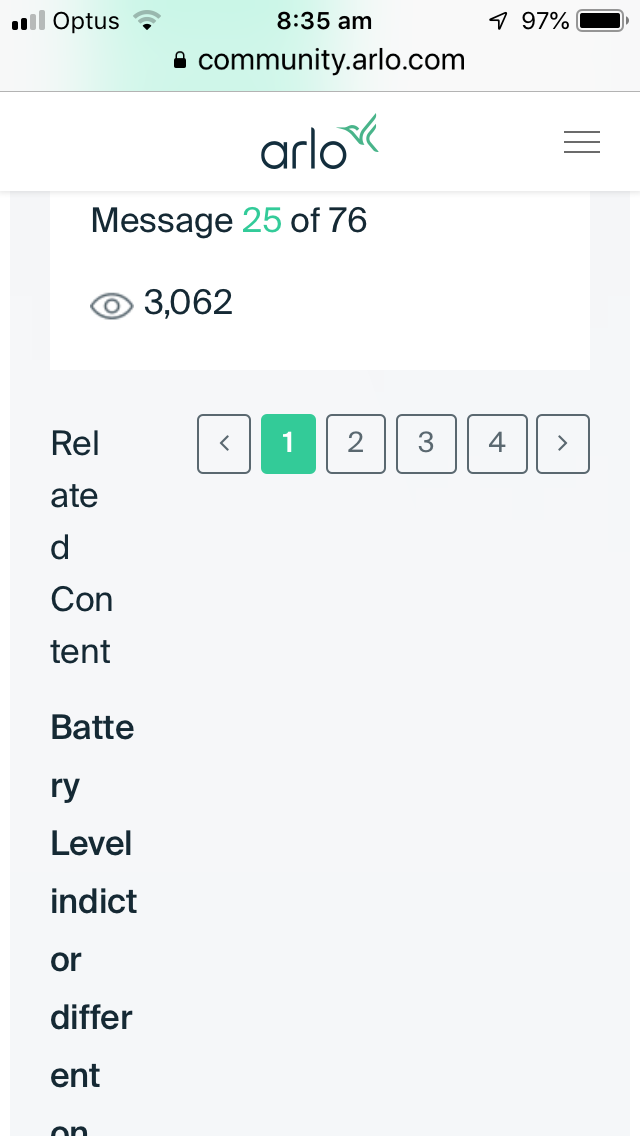Click the highlighted page 1 button

pyautogui.click(x=288, y=443)
